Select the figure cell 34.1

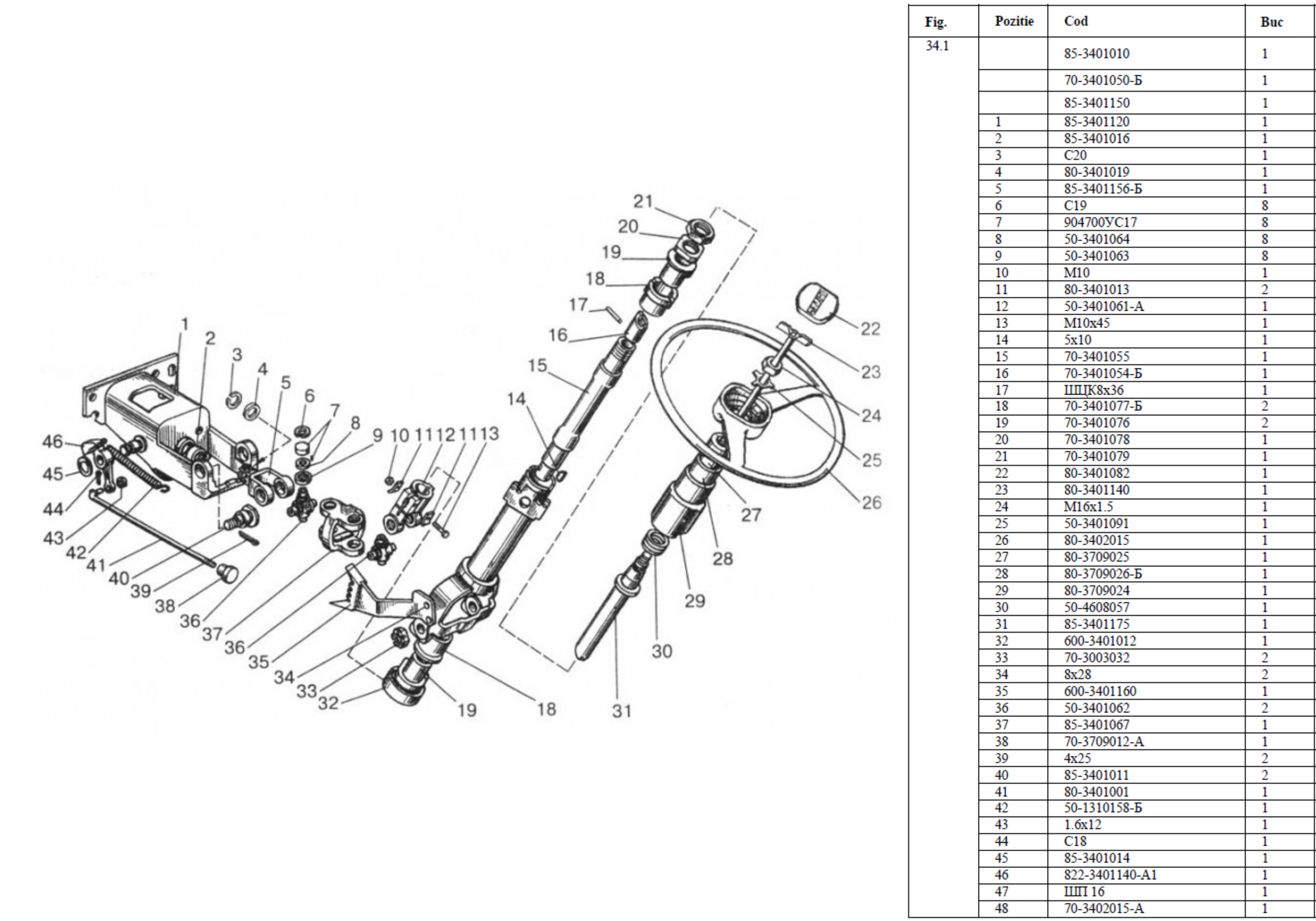pyautogui.click(x=937, y=46)
